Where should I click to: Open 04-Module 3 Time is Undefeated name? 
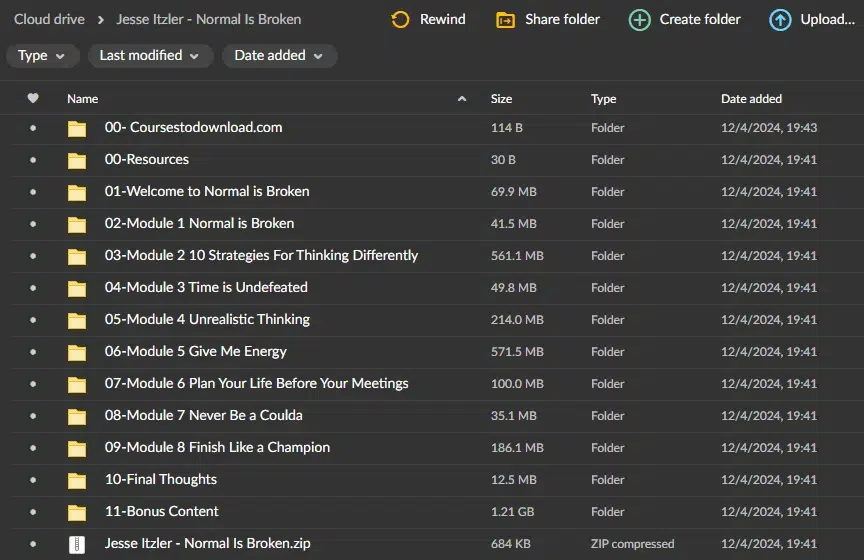click(206, 287)
